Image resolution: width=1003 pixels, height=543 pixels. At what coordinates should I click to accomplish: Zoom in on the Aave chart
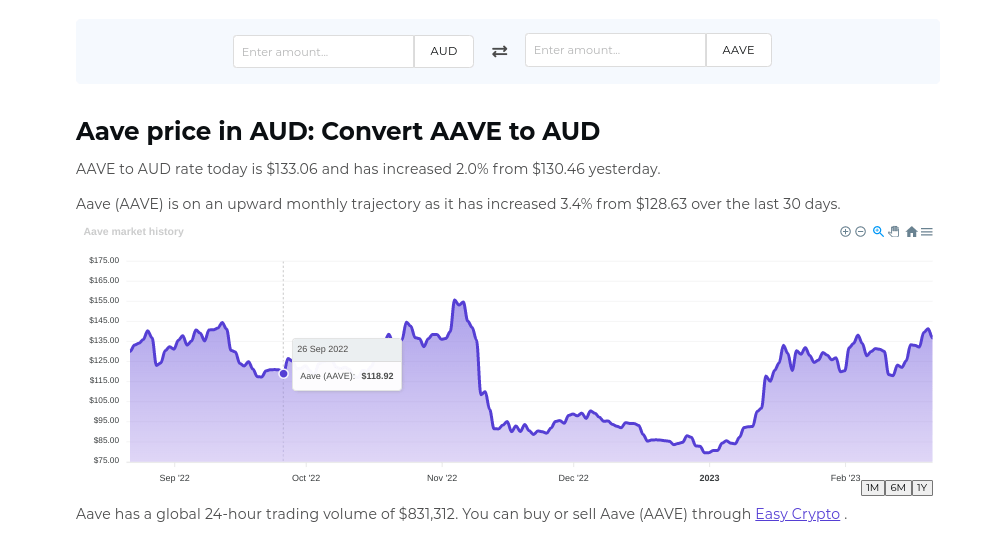(x=845, y=232)
